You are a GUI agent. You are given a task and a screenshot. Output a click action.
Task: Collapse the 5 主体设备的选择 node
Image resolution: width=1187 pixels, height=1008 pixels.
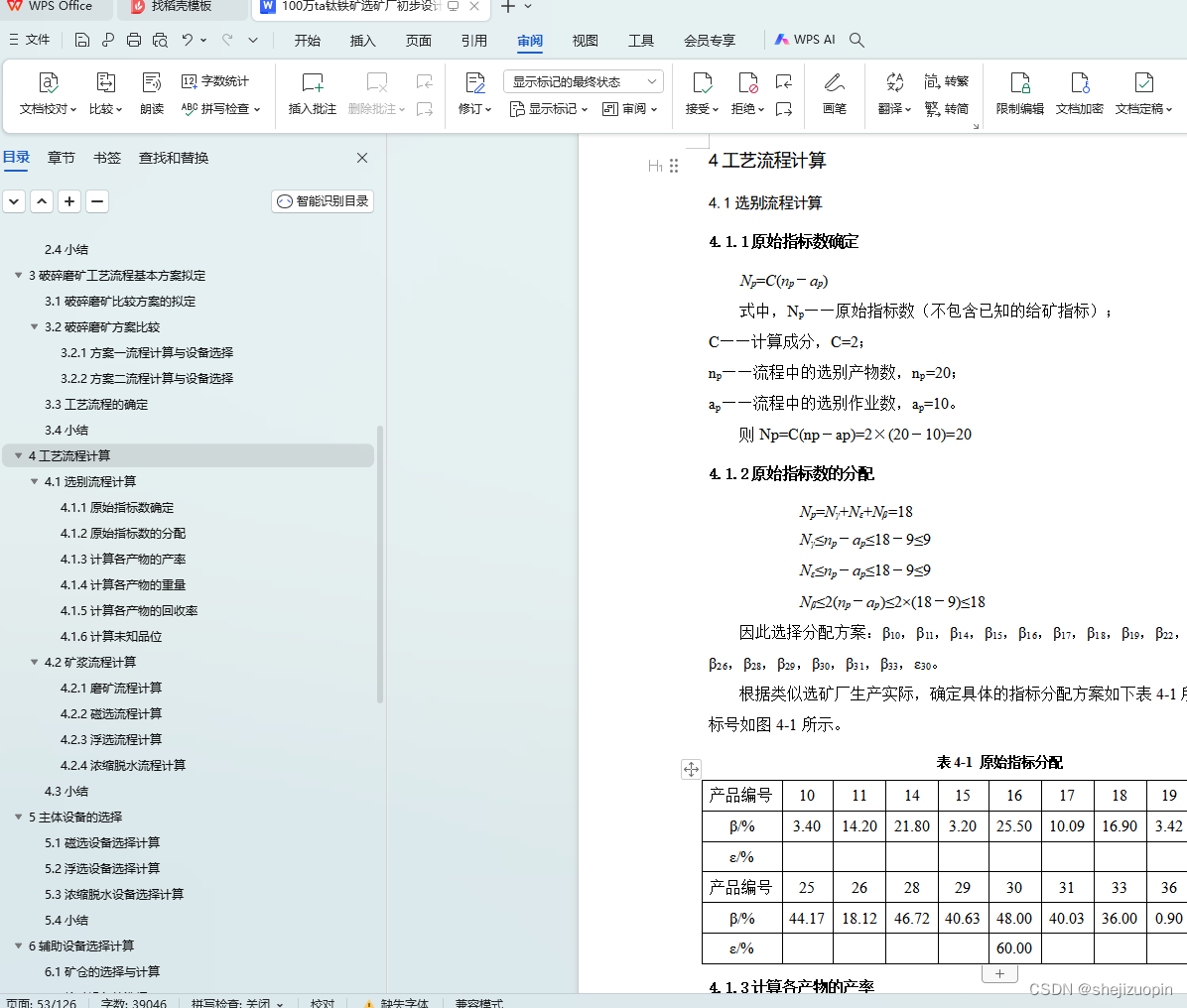point(18,818)
